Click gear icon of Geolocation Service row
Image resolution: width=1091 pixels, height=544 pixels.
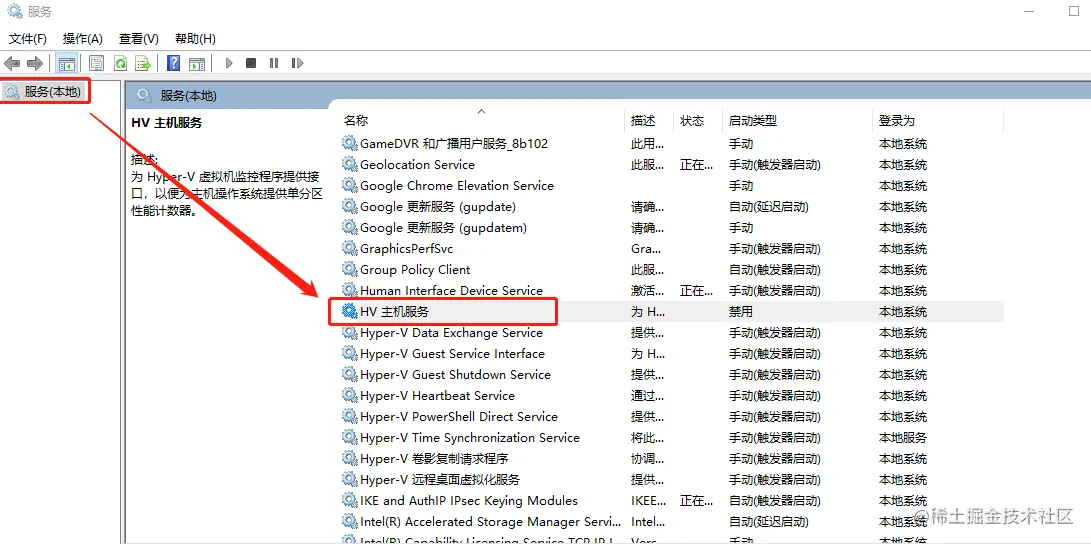pyautogui.click(x=349, y=164)
